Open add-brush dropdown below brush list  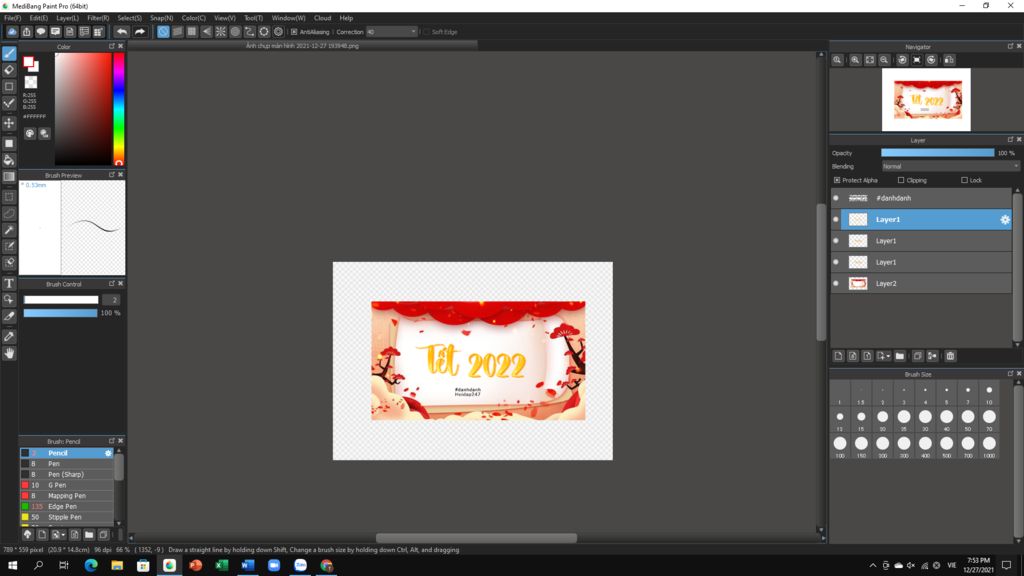click(x=63, y=535)
